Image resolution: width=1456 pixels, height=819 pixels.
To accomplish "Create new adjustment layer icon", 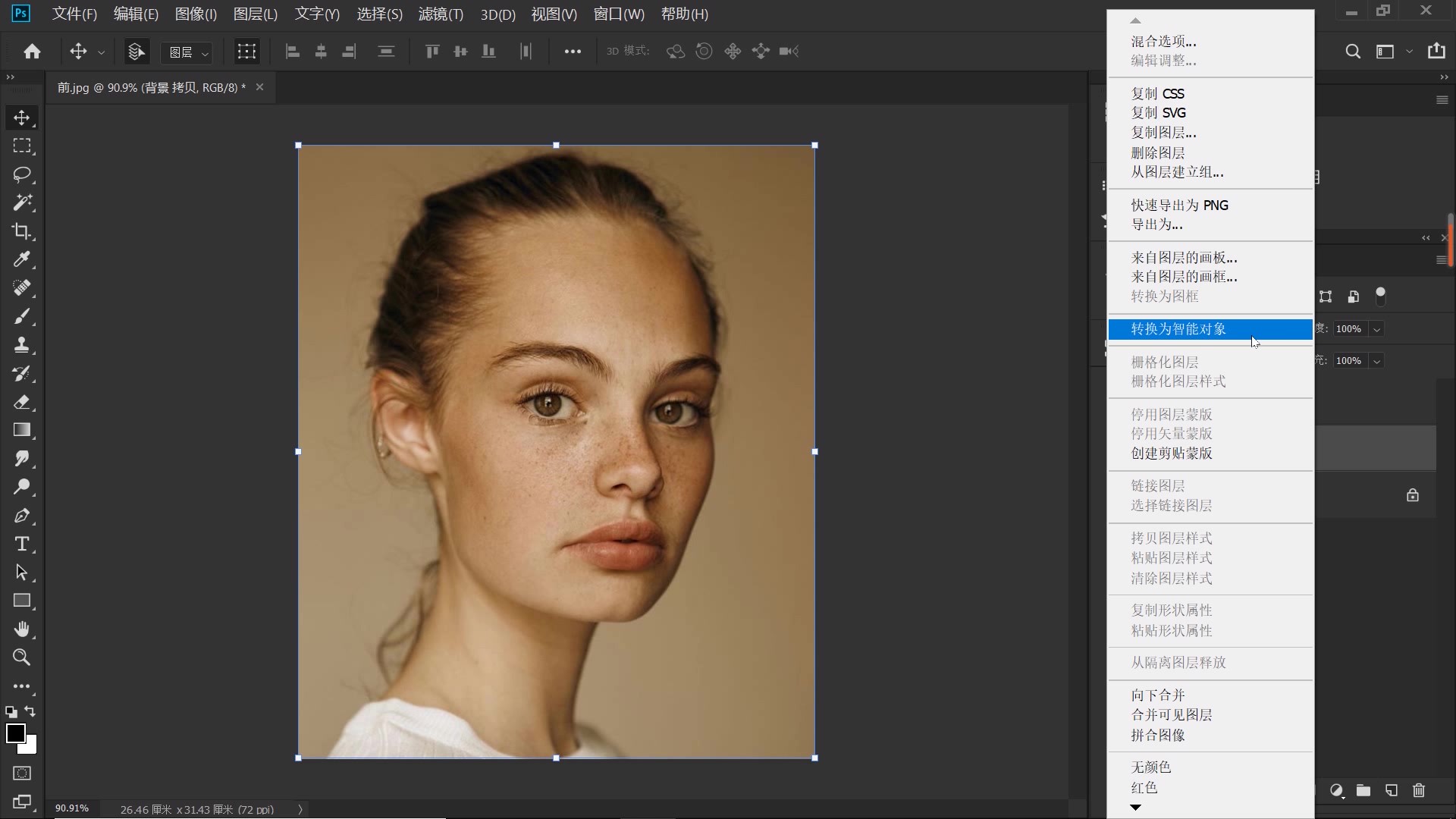I will pyautogui.click(x=1337, y=790).
